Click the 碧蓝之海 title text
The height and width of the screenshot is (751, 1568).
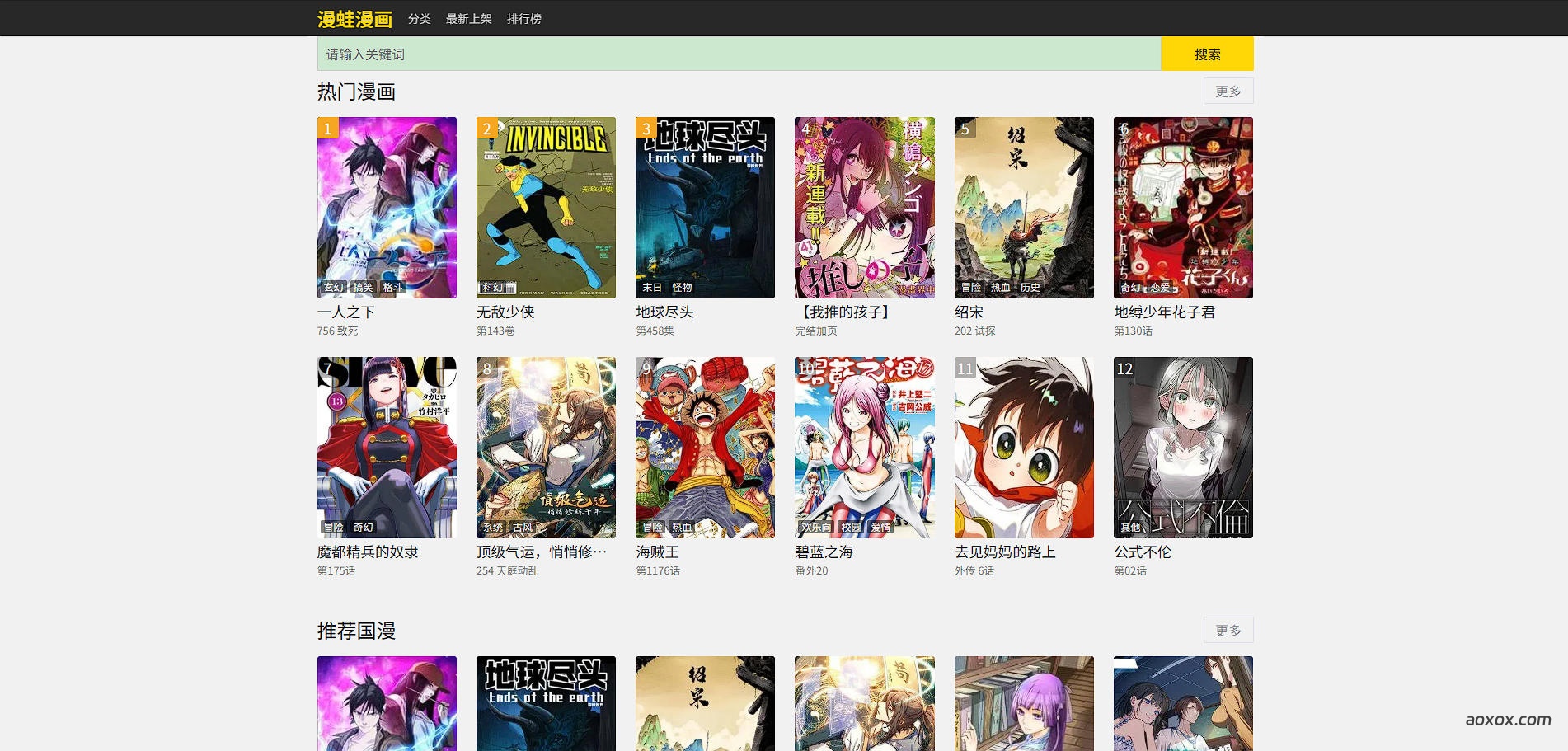tap(824, 552)
